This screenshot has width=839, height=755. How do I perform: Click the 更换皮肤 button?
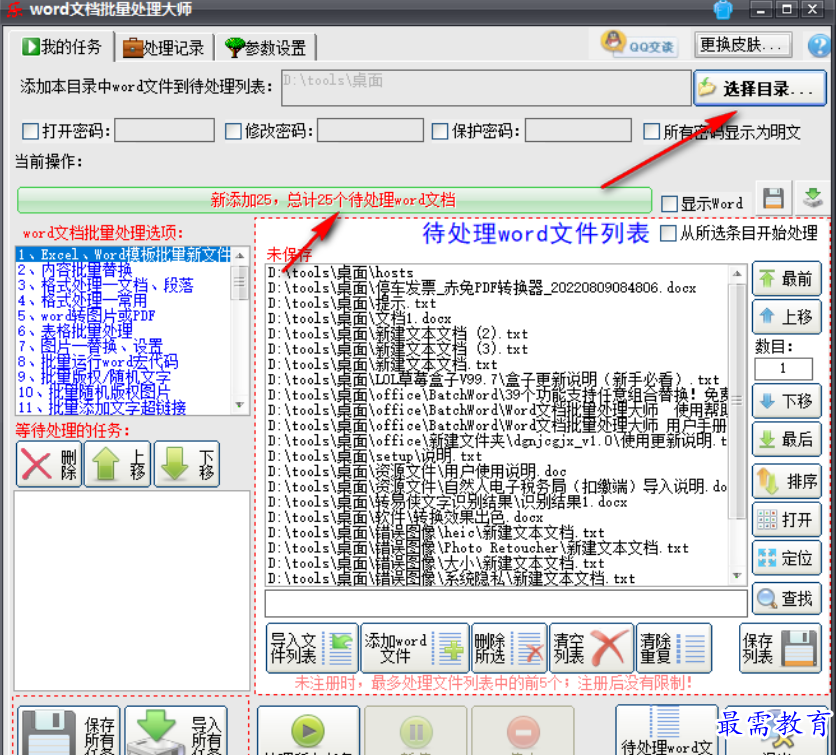pos(744,45)
